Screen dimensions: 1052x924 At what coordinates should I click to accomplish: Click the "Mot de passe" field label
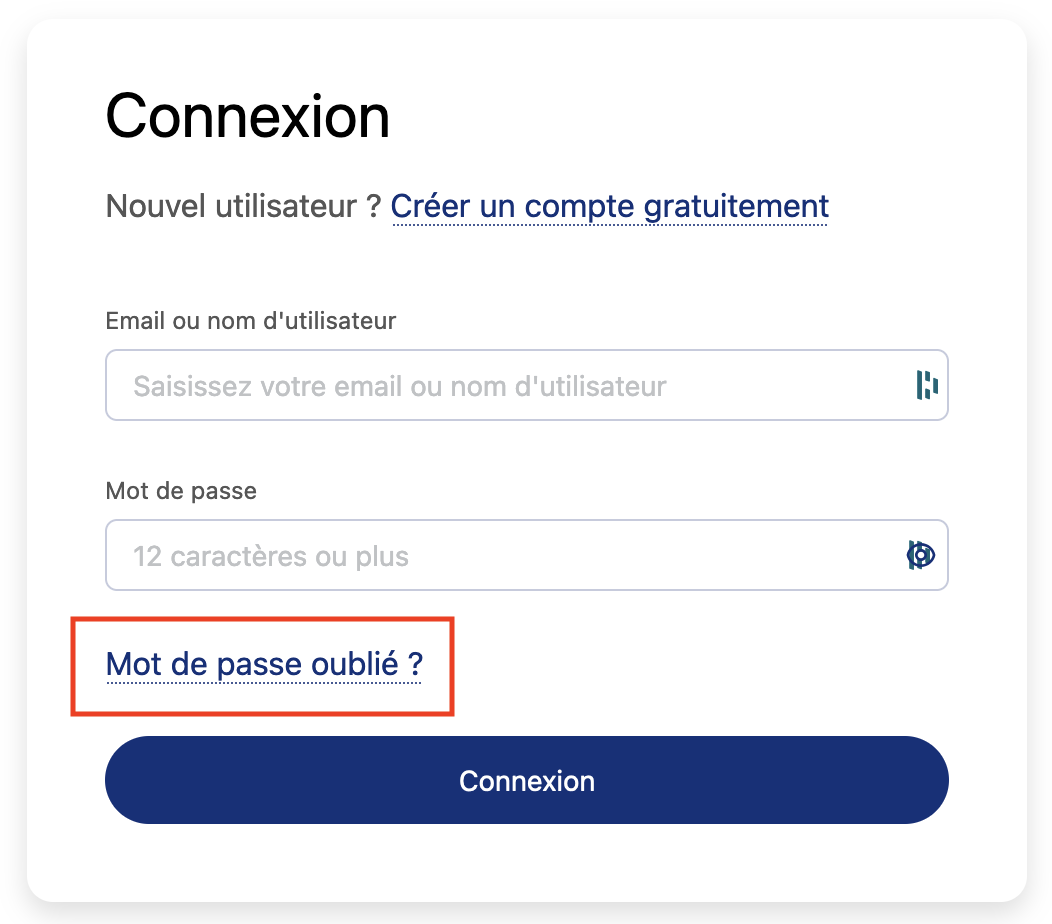pyautogui.click(x=181, y=491)
